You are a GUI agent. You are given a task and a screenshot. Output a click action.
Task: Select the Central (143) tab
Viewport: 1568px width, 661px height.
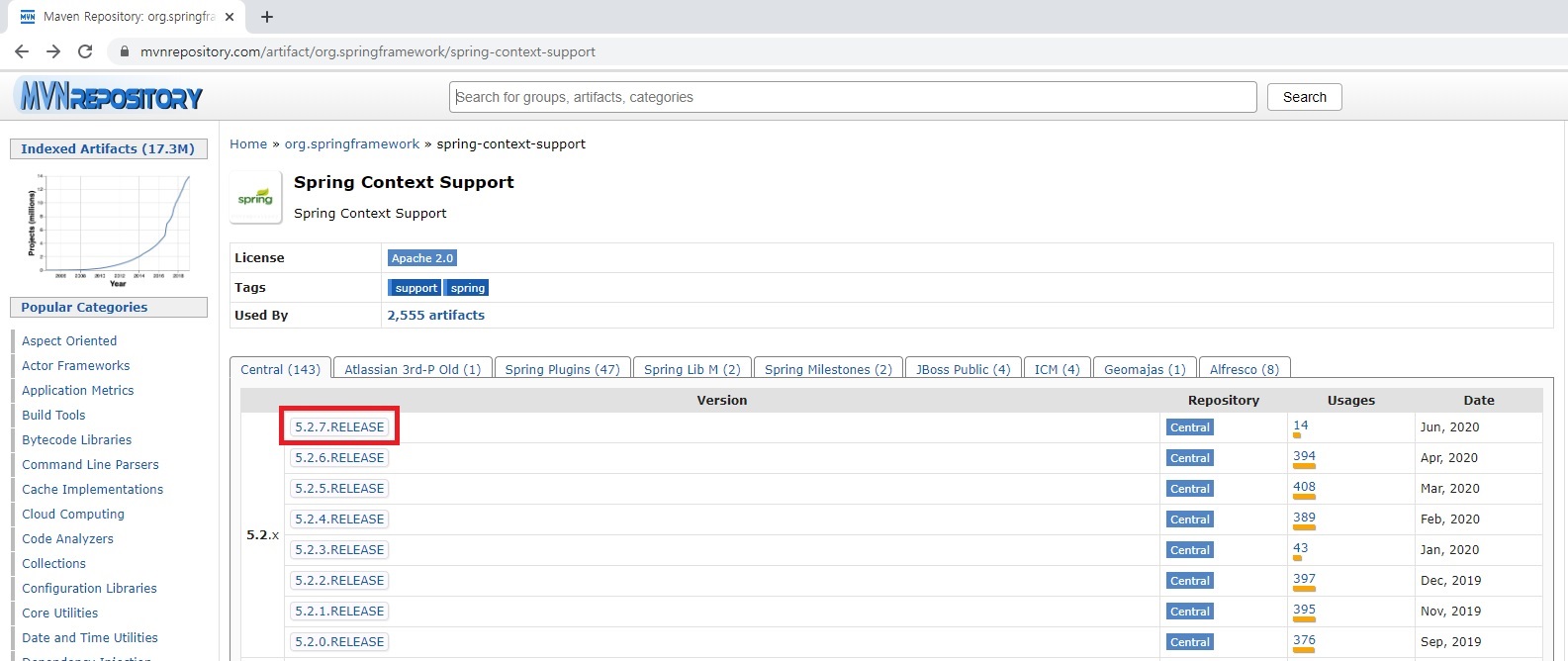pos(281,369)
